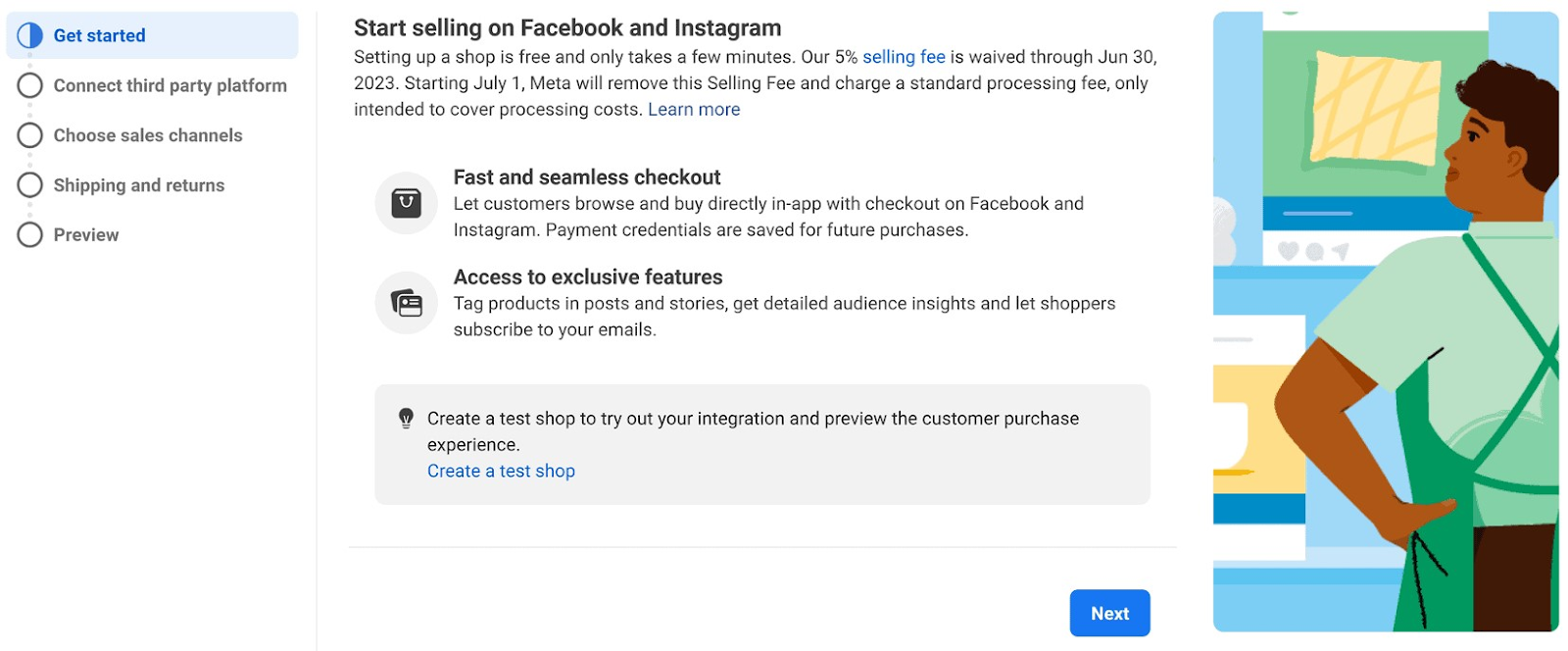
Task: Click the Learn more link
Action: coord(693,109)
